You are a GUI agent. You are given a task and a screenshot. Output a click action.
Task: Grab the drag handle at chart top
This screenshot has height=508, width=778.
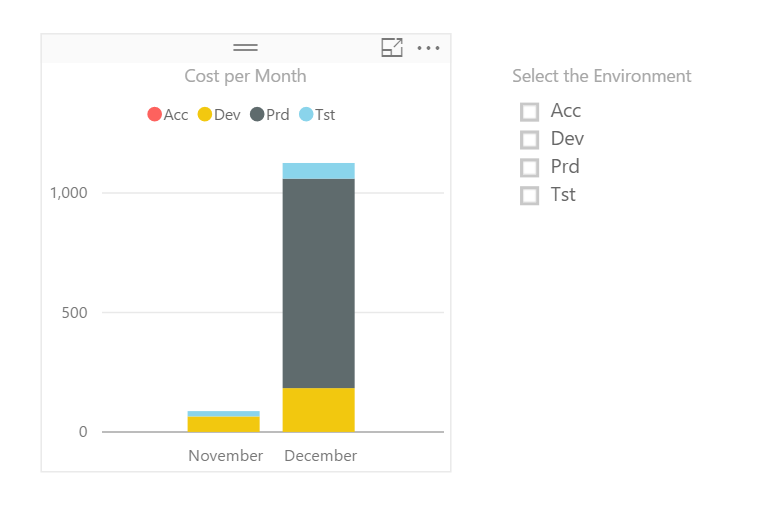click(245, 47)
